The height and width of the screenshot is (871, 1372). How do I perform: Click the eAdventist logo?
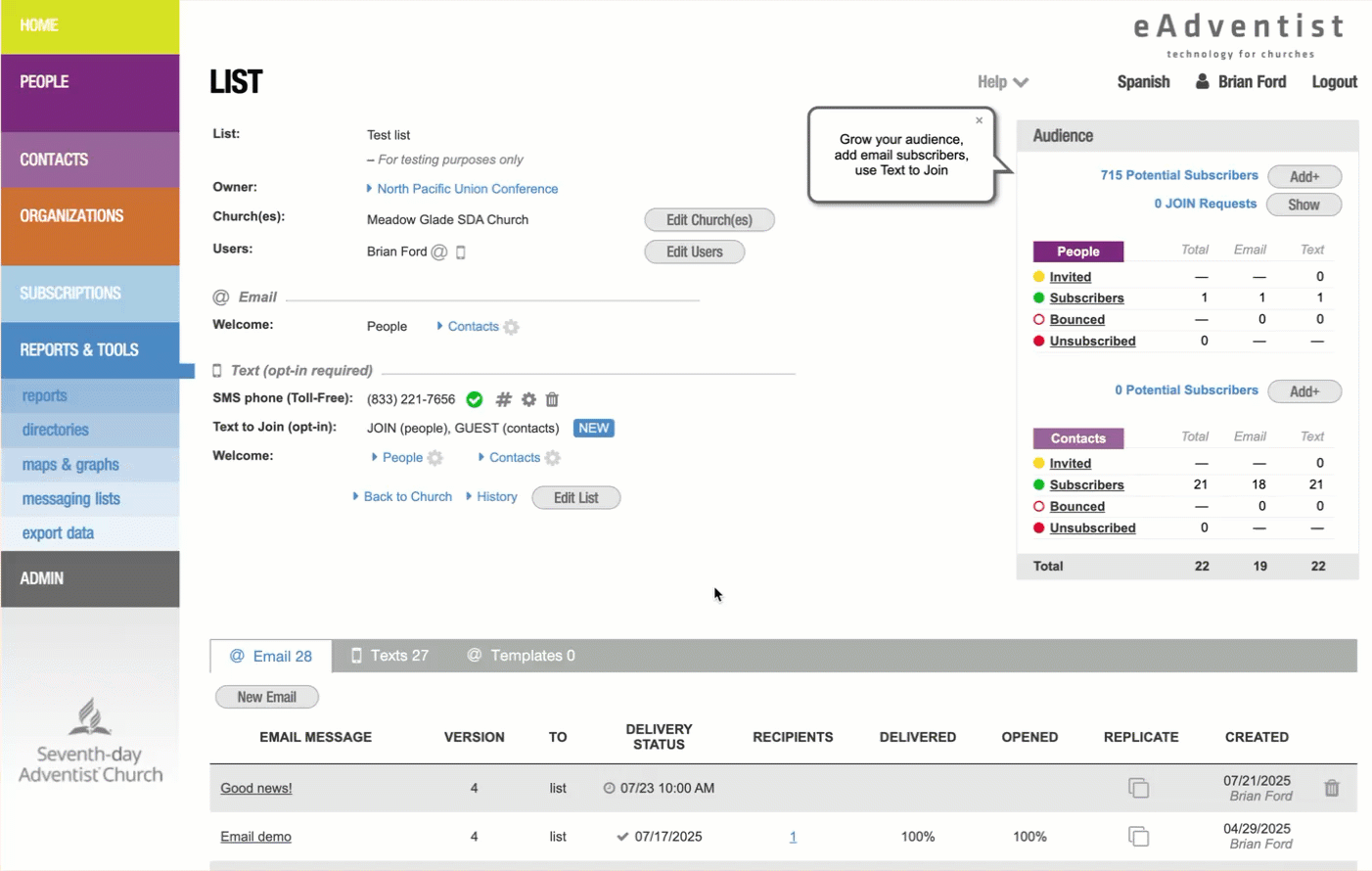[1240, 35]
